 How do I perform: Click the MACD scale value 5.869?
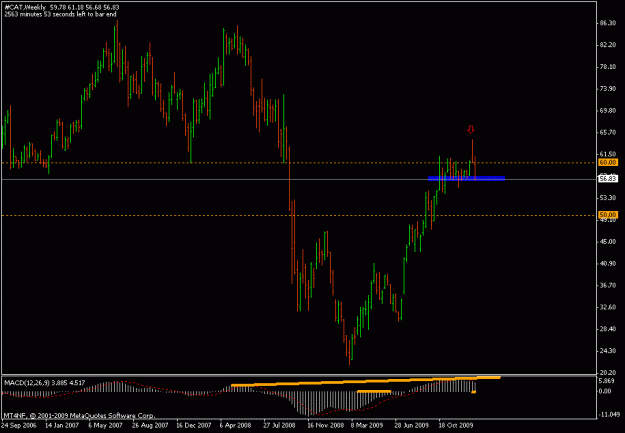click(607, 381)
